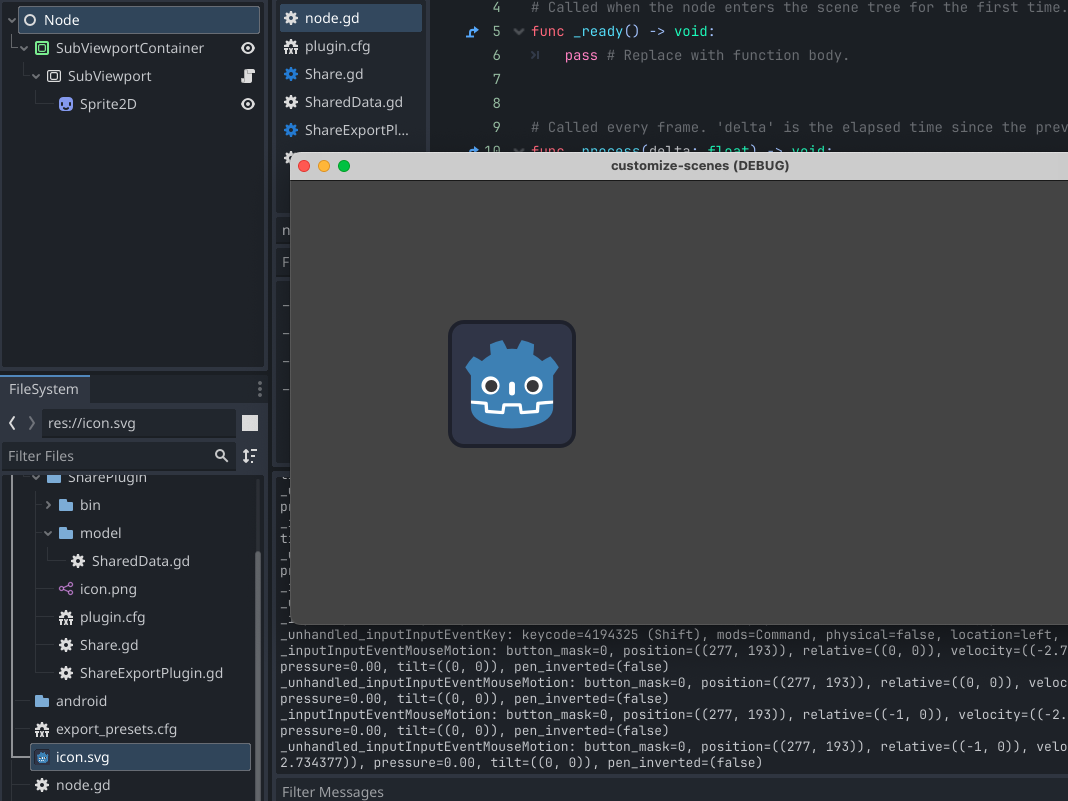This screenshot has width=1068, height=801.
Task: Collapse the root Node tree arrow
Action: click(12, 20)
